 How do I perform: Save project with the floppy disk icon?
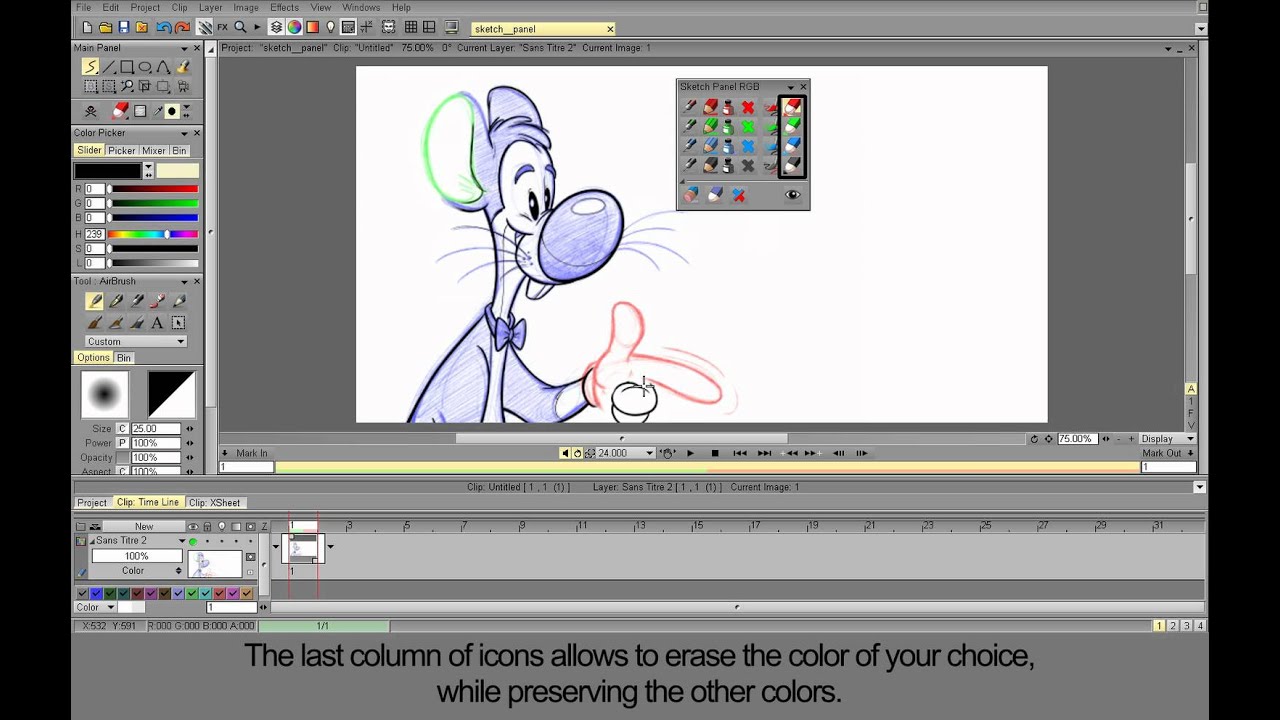(x=123, y=28)
